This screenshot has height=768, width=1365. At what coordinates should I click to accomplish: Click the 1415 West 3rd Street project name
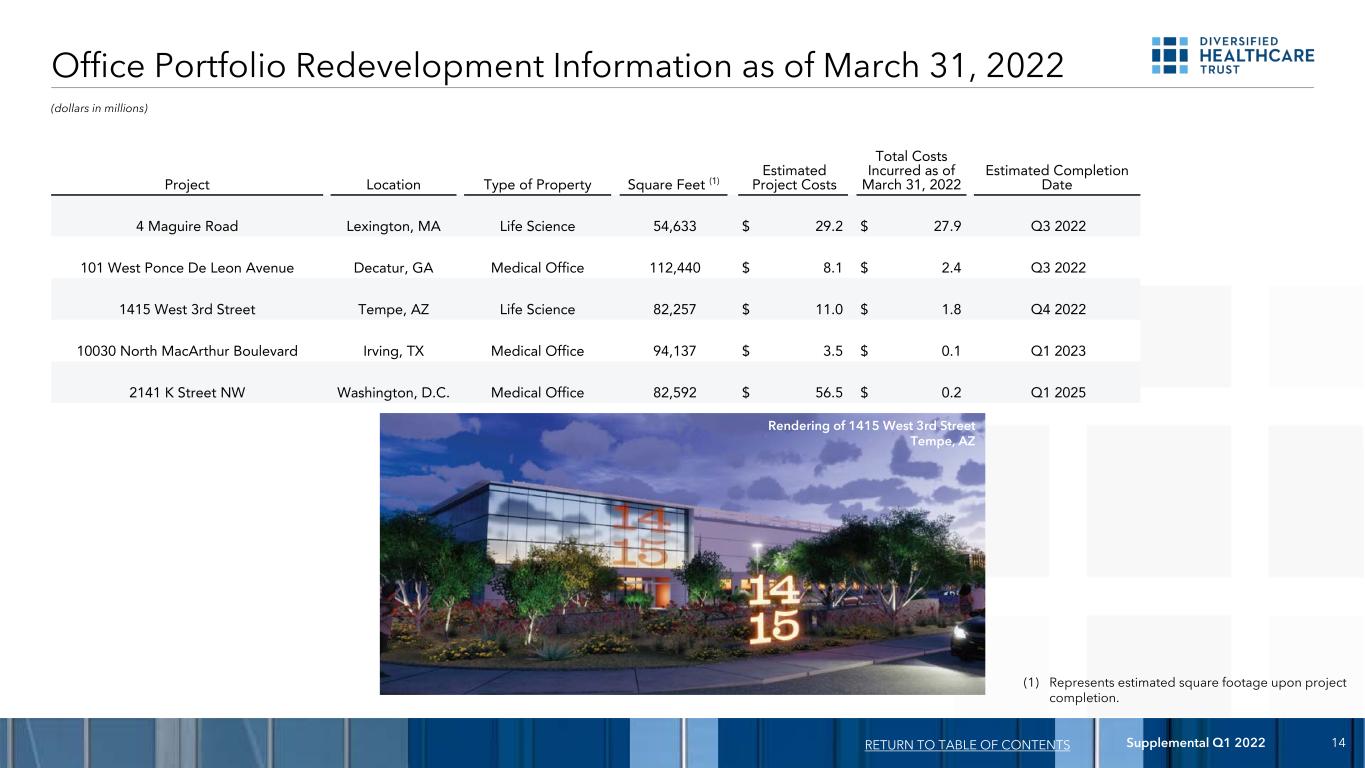[x=187, y=310]
